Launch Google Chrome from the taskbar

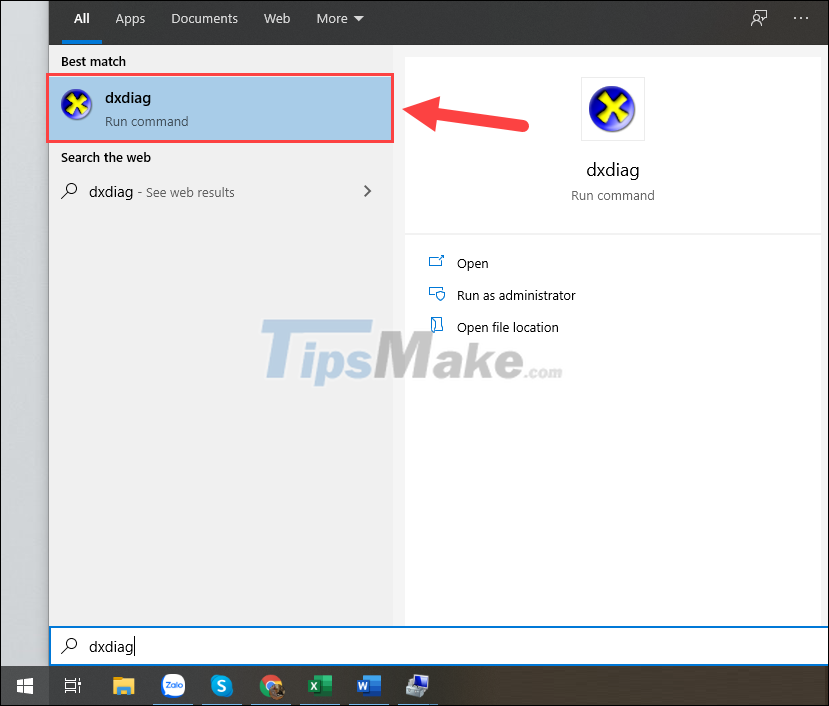(x=270, y=687)
